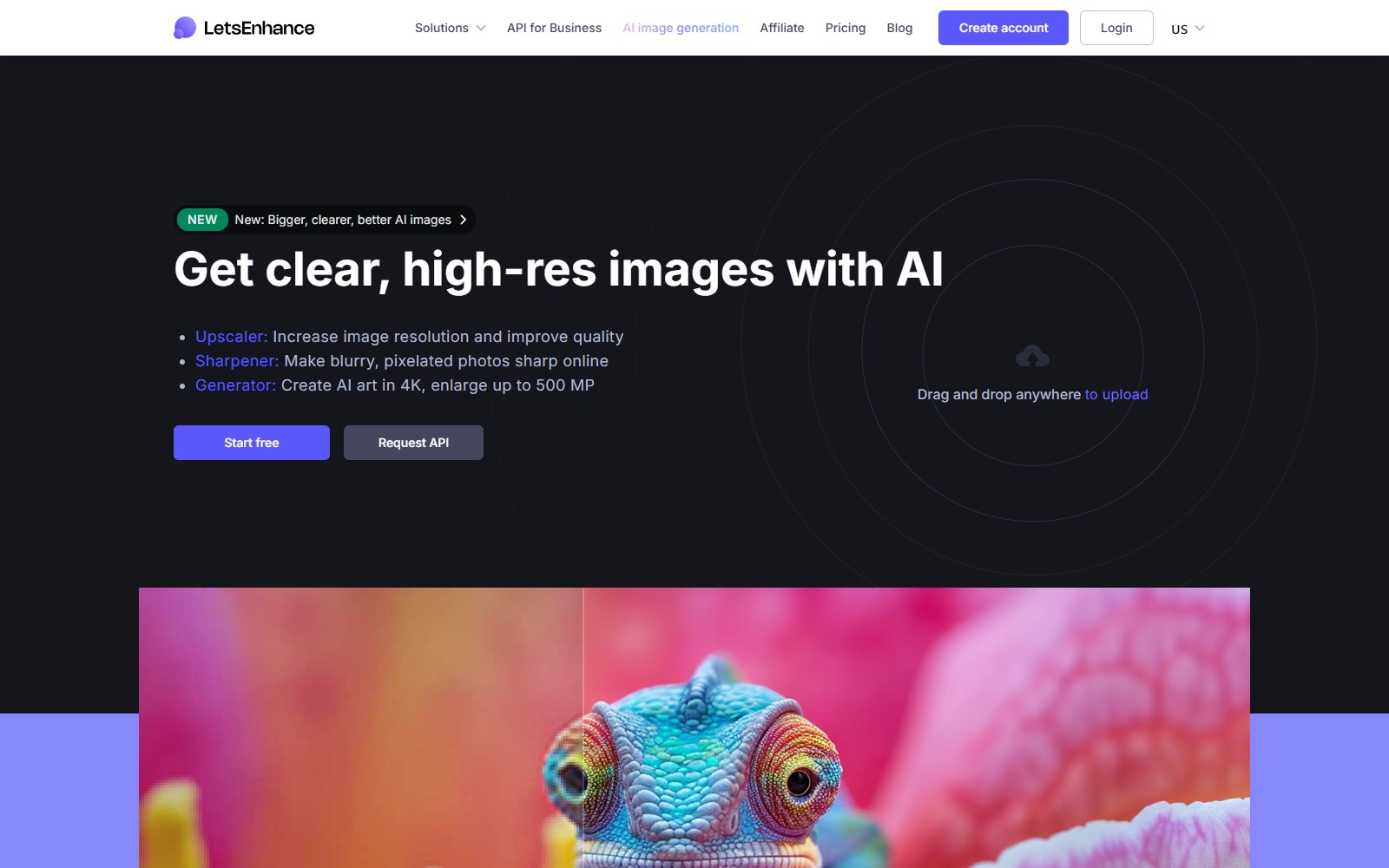Click the cloud upload icon

(x=1032, y=356)
